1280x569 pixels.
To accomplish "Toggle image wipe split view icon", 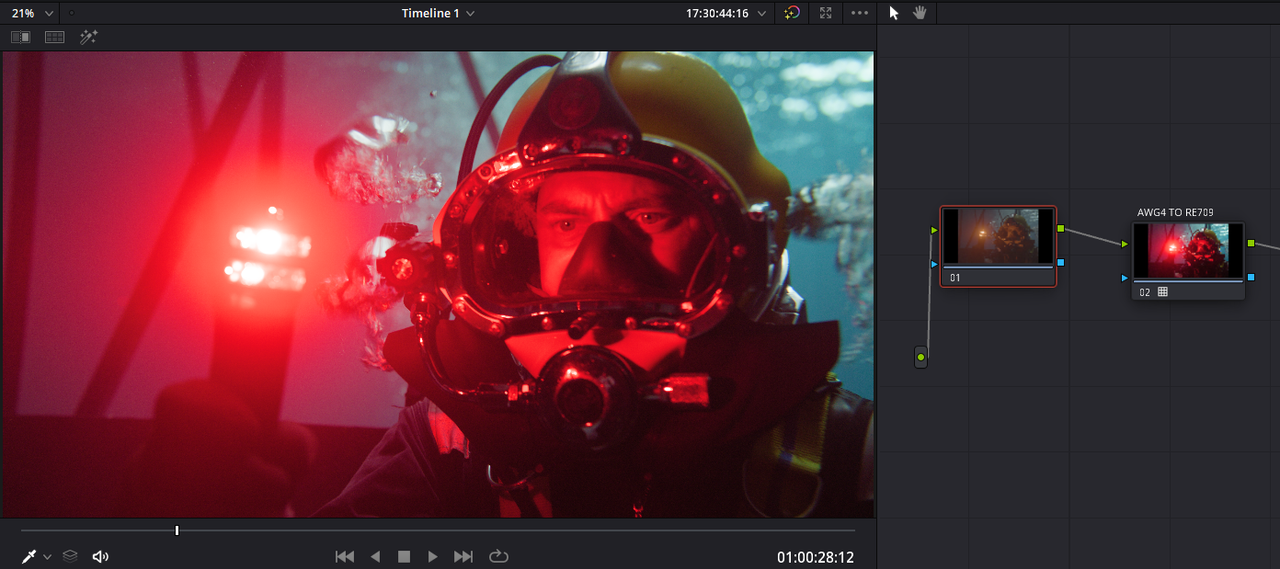I will click(20, 37).
